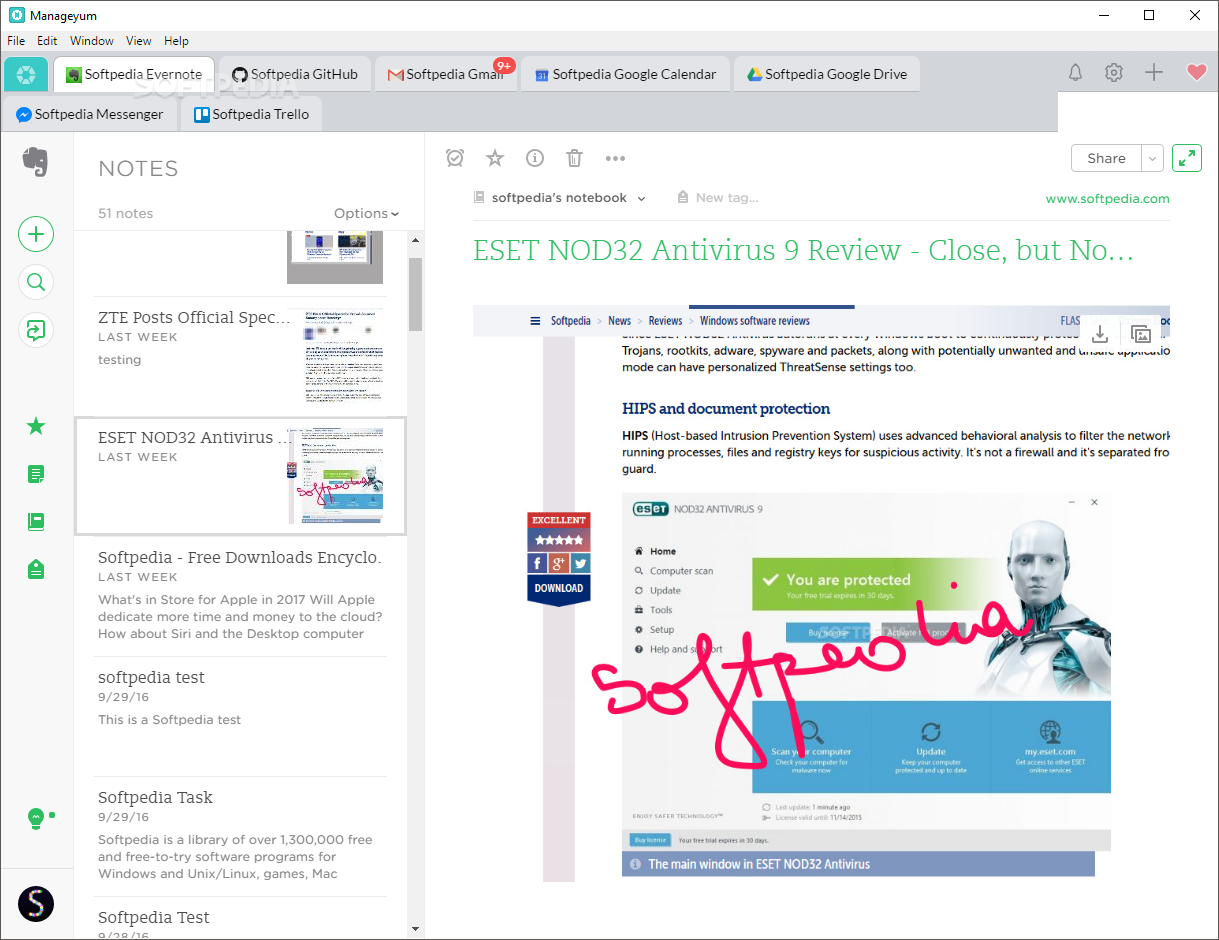Screen dimensions: 1219x940
Task: Switch to Softpedia Google Drive tab
Action: coord(827,74)
